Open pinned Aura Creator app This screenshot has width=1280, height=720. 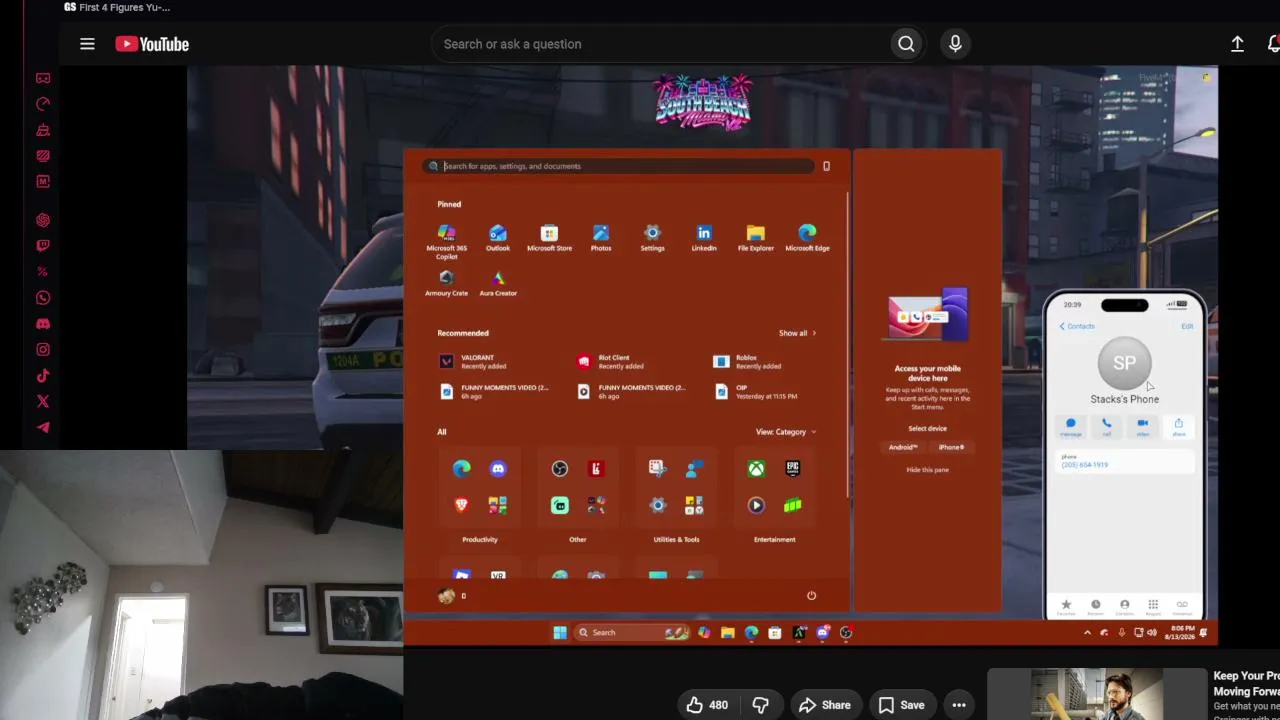tap(498, 283)
